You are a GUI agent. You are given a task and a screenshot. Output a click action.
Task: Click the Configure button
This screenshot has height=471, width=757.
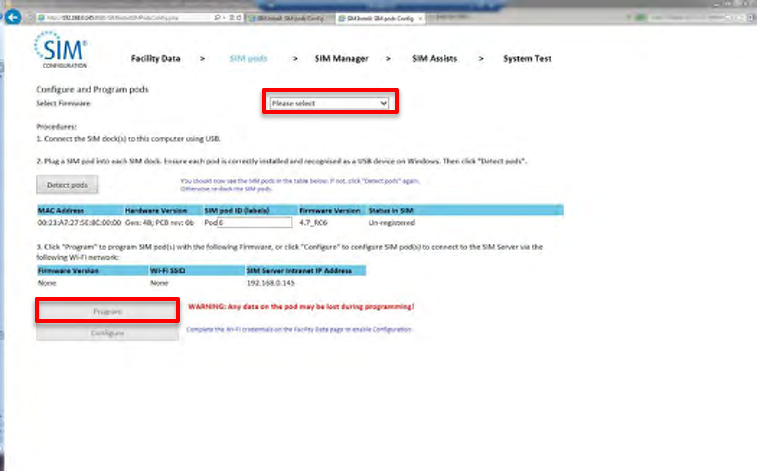[x=107, y=333]
